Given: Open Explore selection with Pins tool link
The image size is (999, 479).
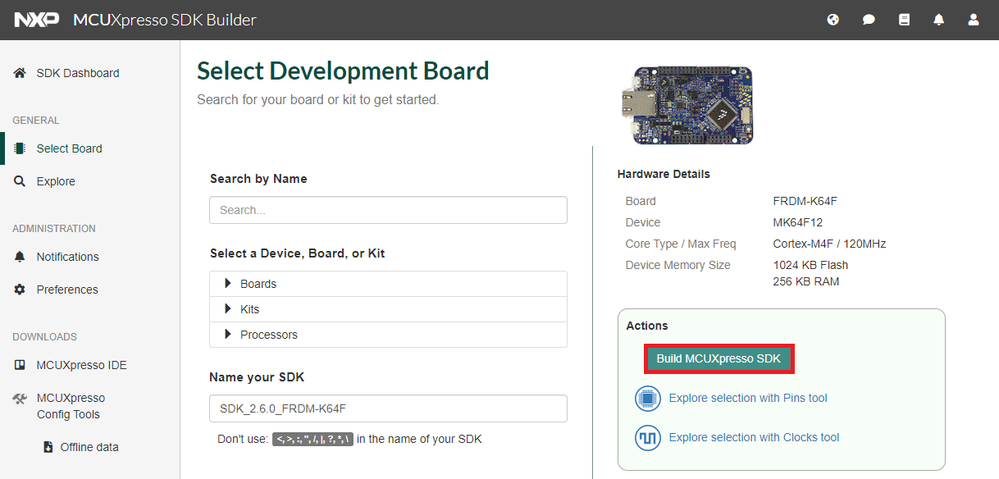Looking at the screenshot, I should [x=748, y=398].
